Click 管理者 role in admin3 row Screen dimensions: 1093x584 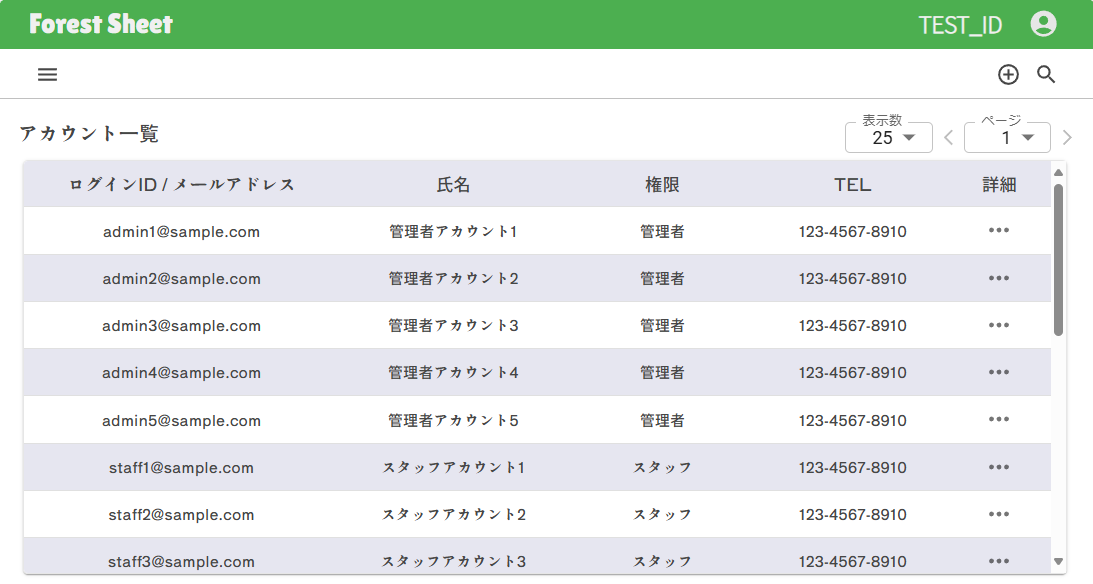[662, 325]
